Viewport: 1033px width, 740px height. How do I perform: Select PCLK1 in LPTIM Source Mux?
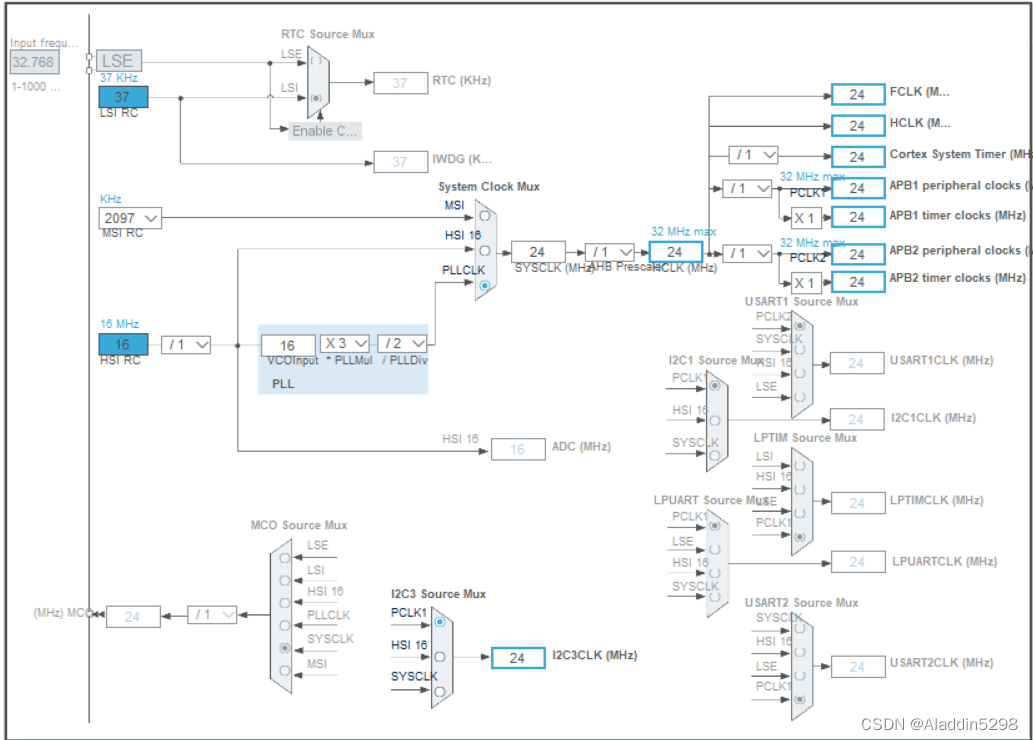(x=800, y=536)
